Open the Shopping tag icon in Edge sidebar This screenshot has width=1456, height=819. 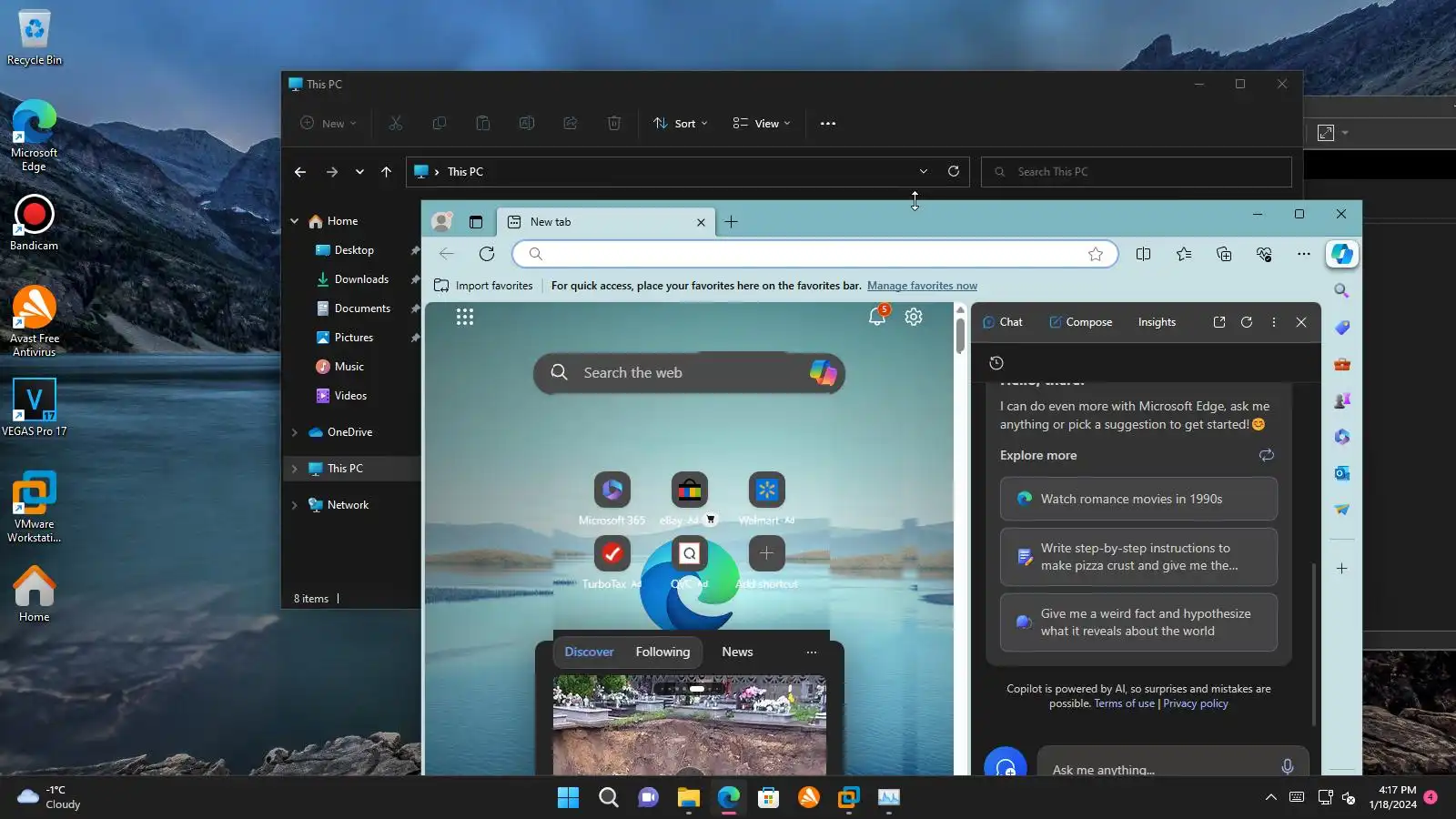1342,328
